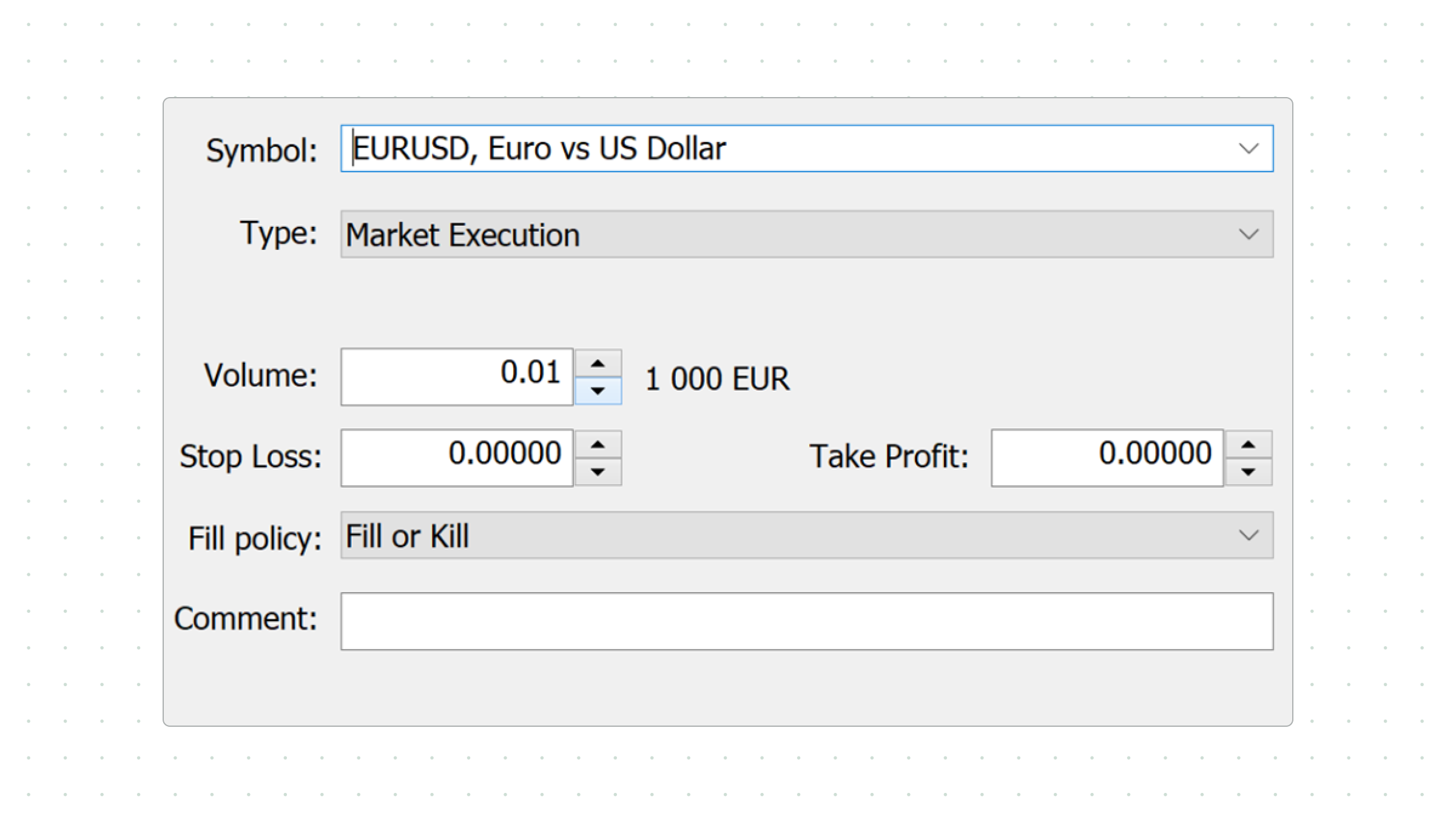Click into the EURUSD symbol text field
Viewport: 1456px width, 819px height.
point(728,149)
